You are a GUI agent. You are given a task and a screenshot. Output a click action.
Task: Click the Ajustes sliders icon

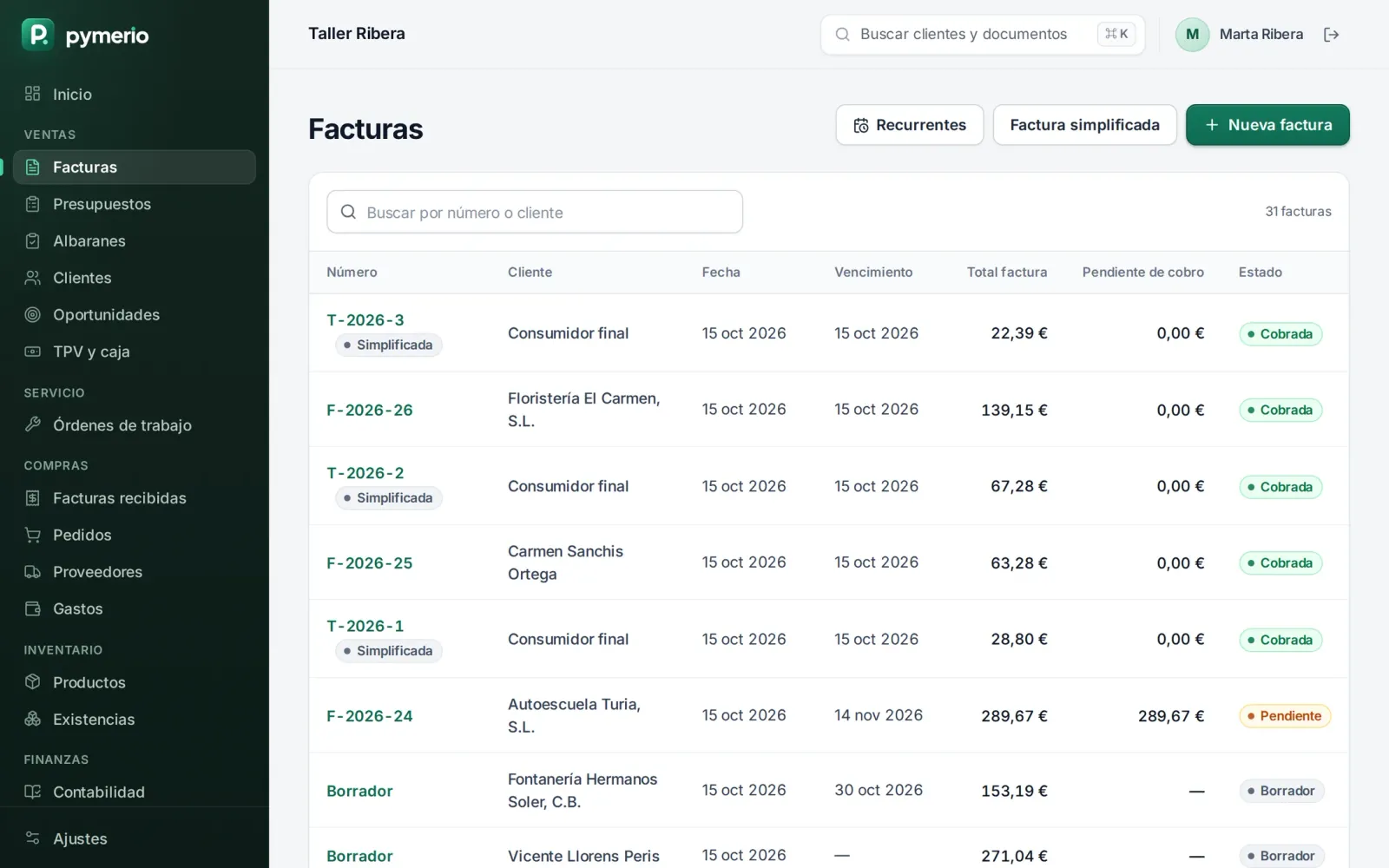tap(33, 838)
